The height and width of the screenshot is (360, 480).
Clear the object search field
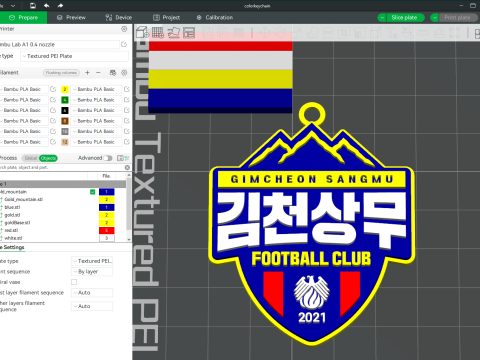coord(127,167)
